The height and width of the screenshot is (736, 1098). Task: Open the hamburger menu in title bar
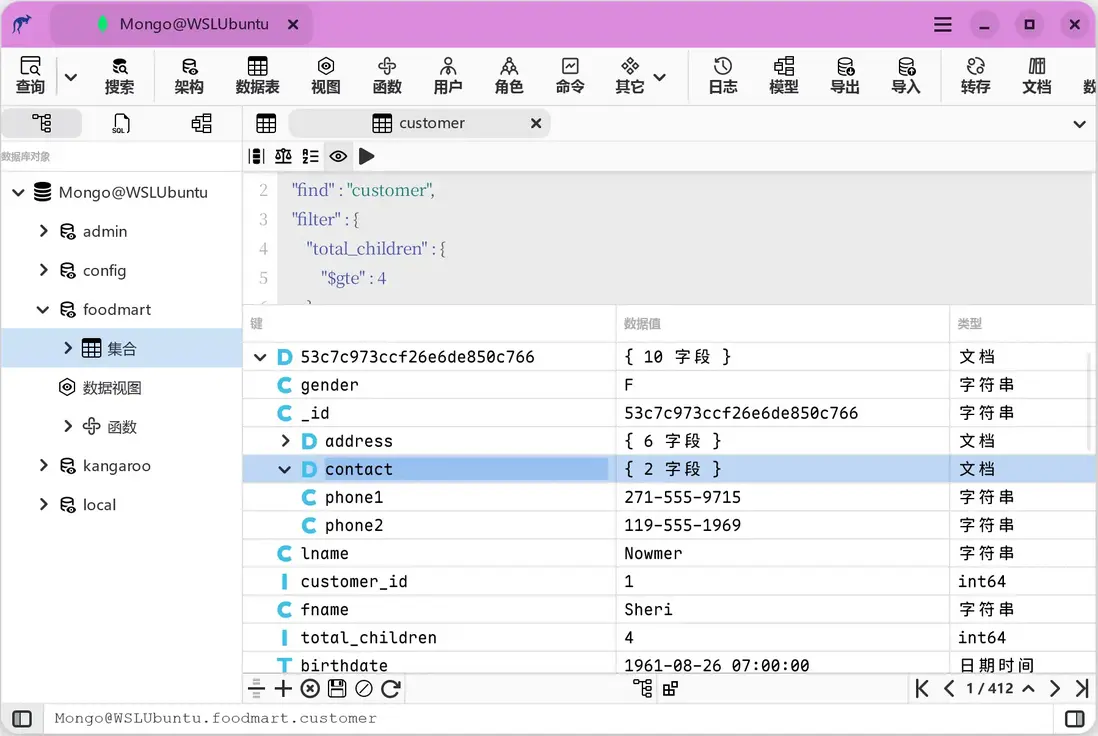[x=943, y=24]
